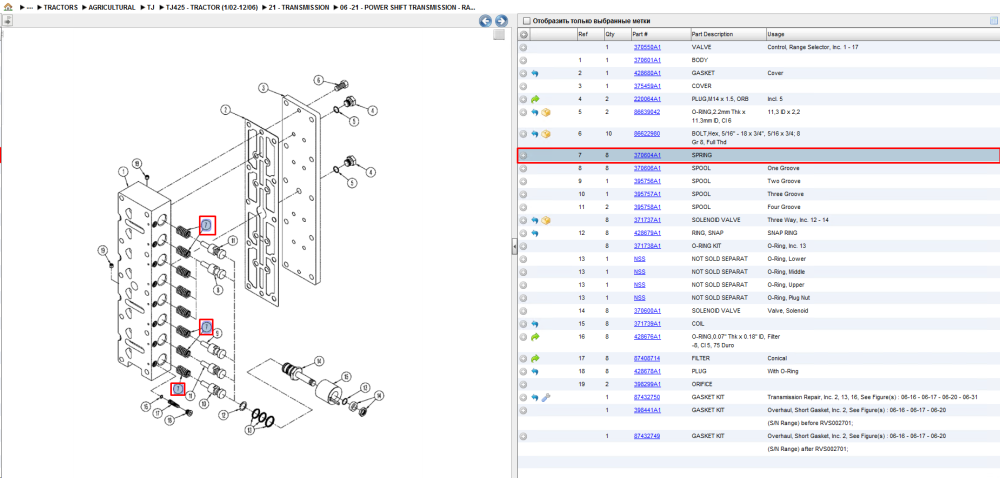1000x478 pixels.
Task: Open the 21 - TRANSMISSION breadcrumb
Action: (x=299, y=8)
